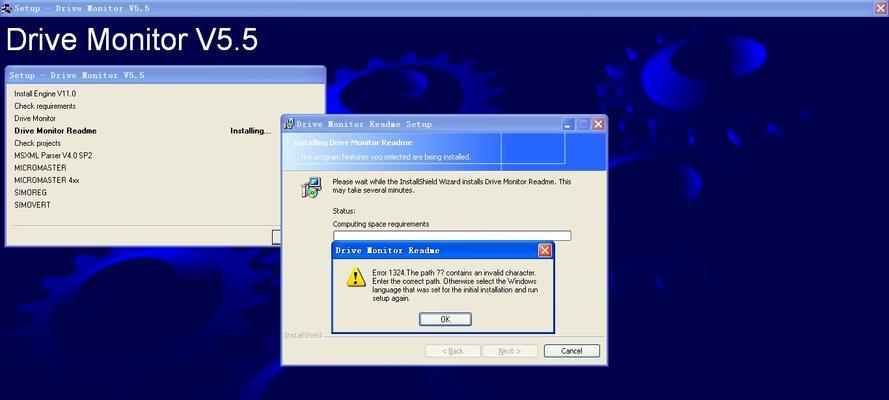This screenshot has height=400, width=889.
Task: Click the installation progress bar
Action: [452, 236]
